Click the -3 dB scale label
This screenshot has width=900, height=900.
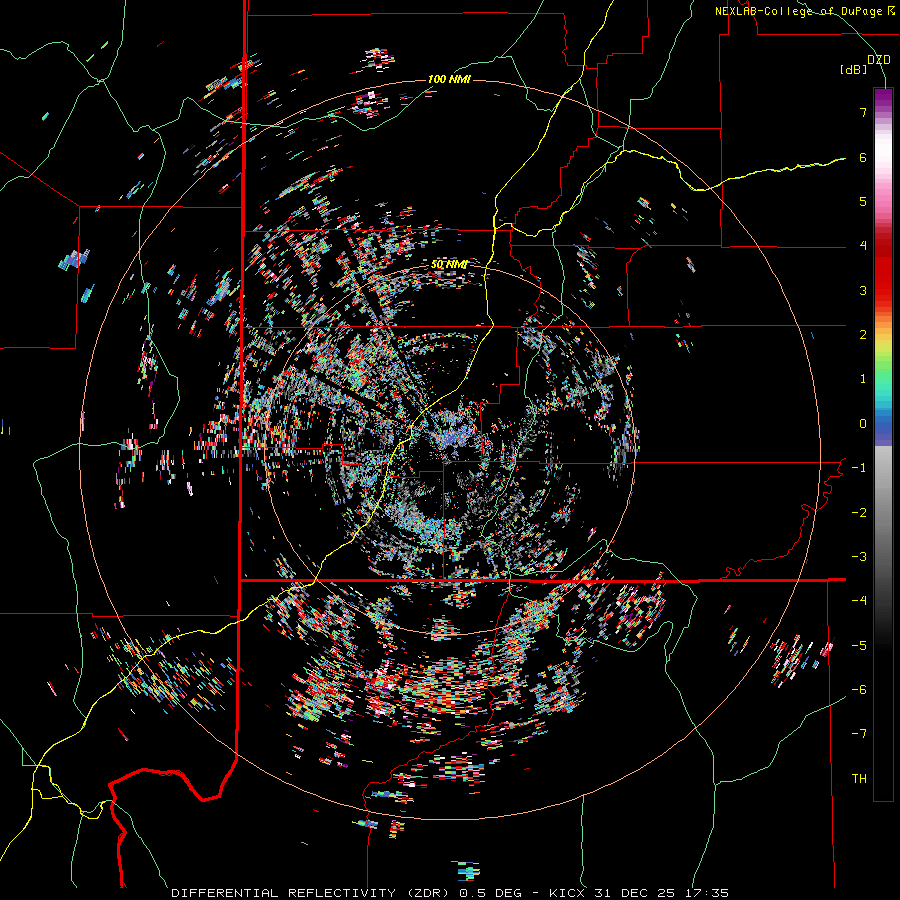[x=859, y=557]
